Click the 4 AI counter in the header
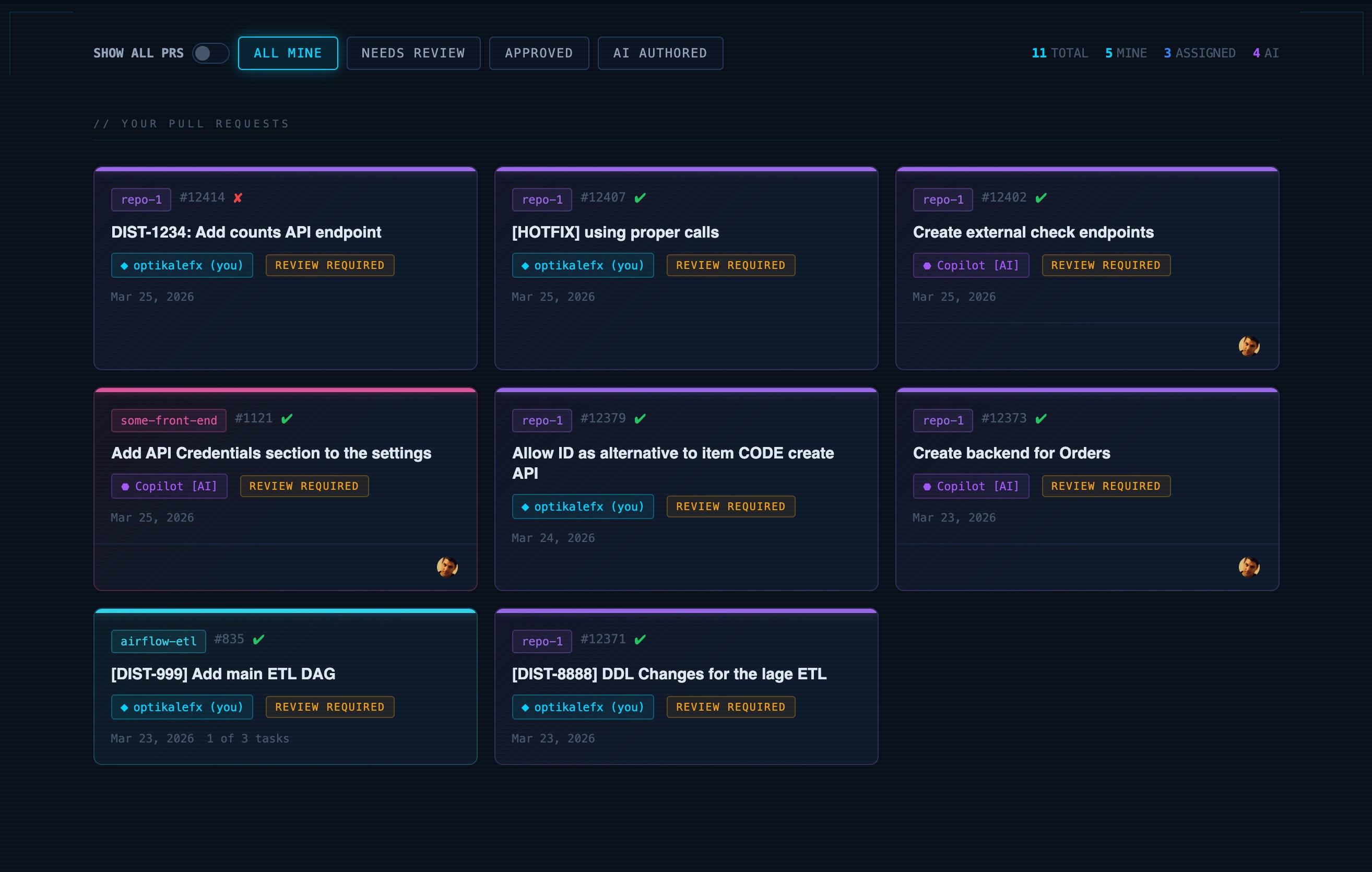This screenshot has height=872, width=1372. point(1265,53)
